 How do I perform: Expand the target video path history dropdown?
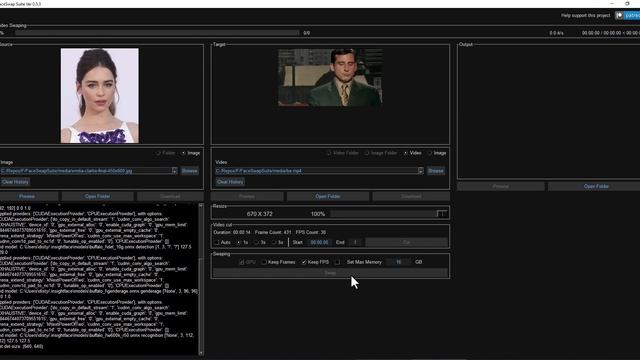point(421,171)
